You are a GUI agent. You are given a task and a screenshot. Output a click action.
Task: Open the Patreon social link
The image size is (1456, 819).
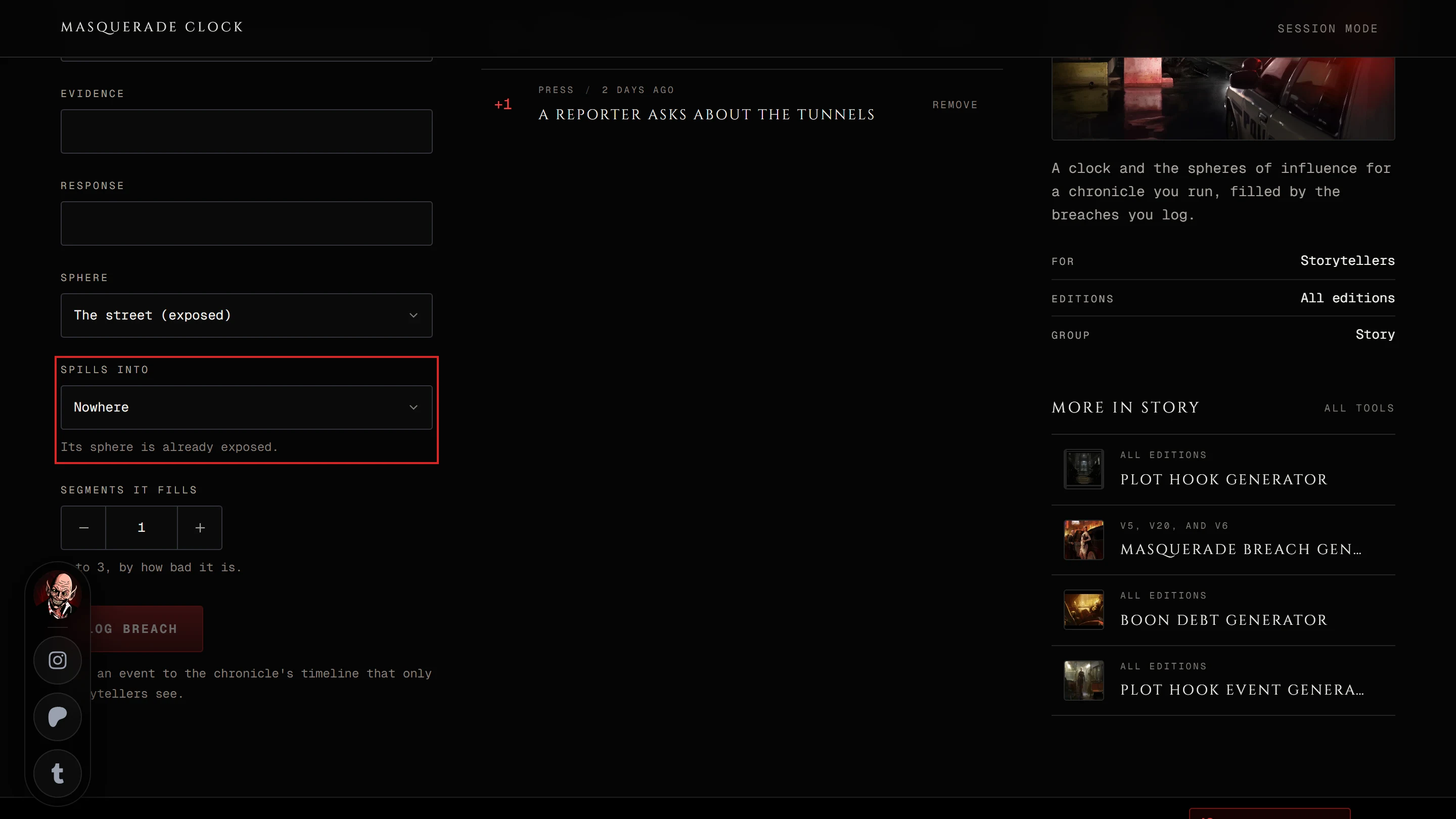point(58,717)
